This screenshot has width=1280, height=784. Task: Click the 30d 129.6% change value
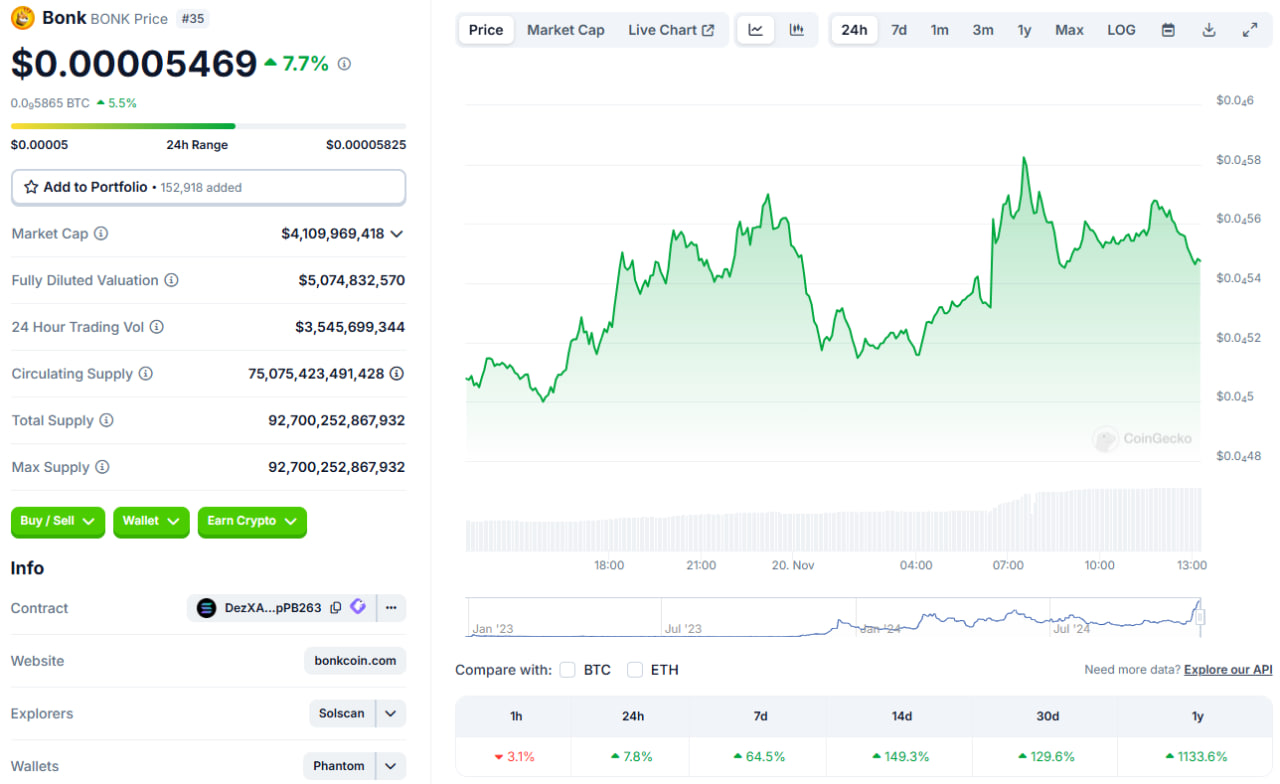pyautogui.click(x=1046, y=756)
